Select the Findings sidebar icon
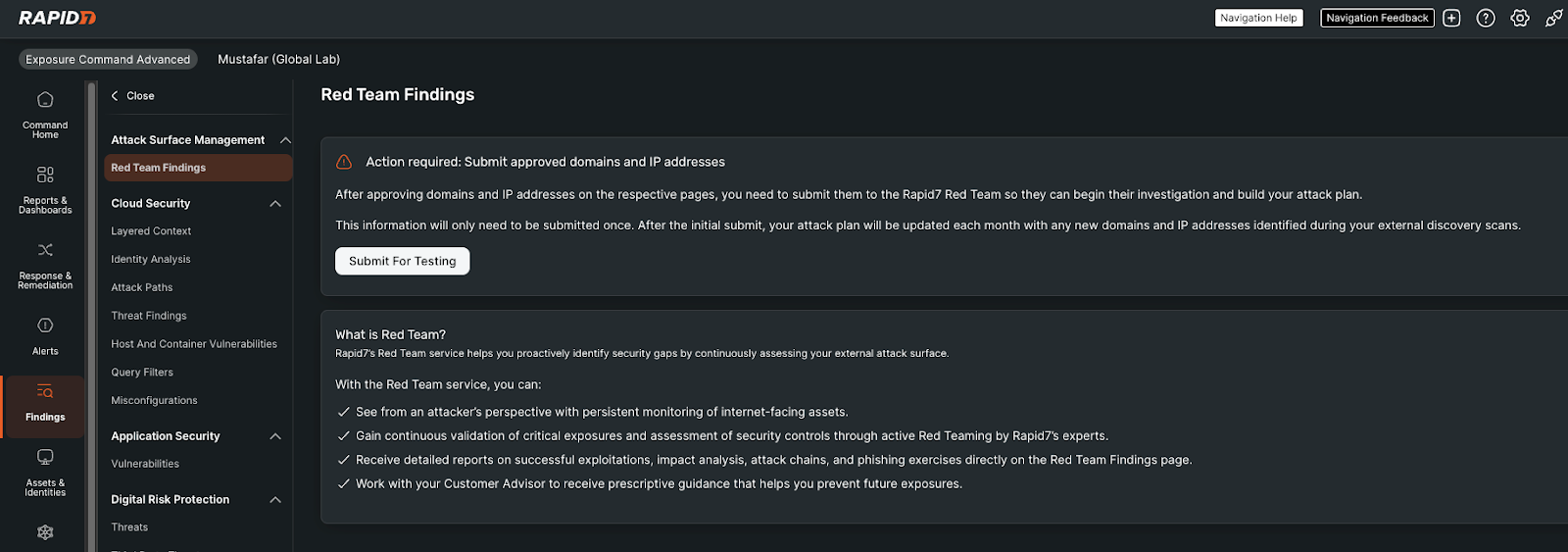This screenshot has width=1568, height=552. (x=45, y=403)
